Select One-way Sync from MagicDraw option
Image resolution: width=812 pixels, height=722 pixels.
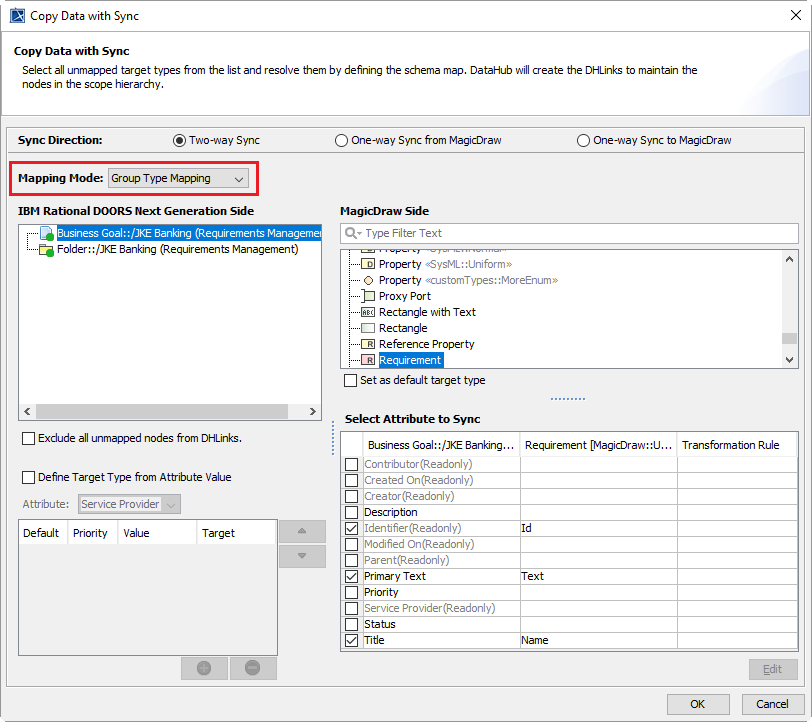coord(342,141)
